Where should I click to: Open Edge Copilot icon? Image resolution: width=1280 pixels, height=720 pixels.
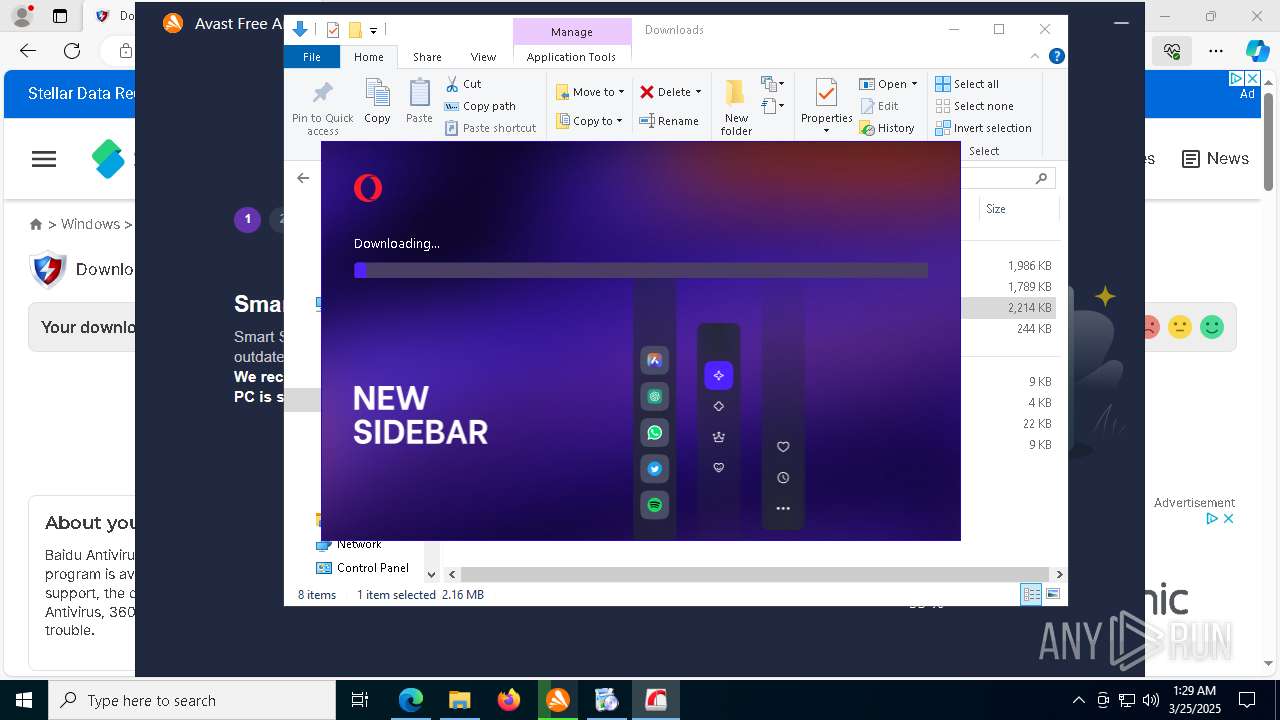pyautogui.click(x=1257, y=50)
